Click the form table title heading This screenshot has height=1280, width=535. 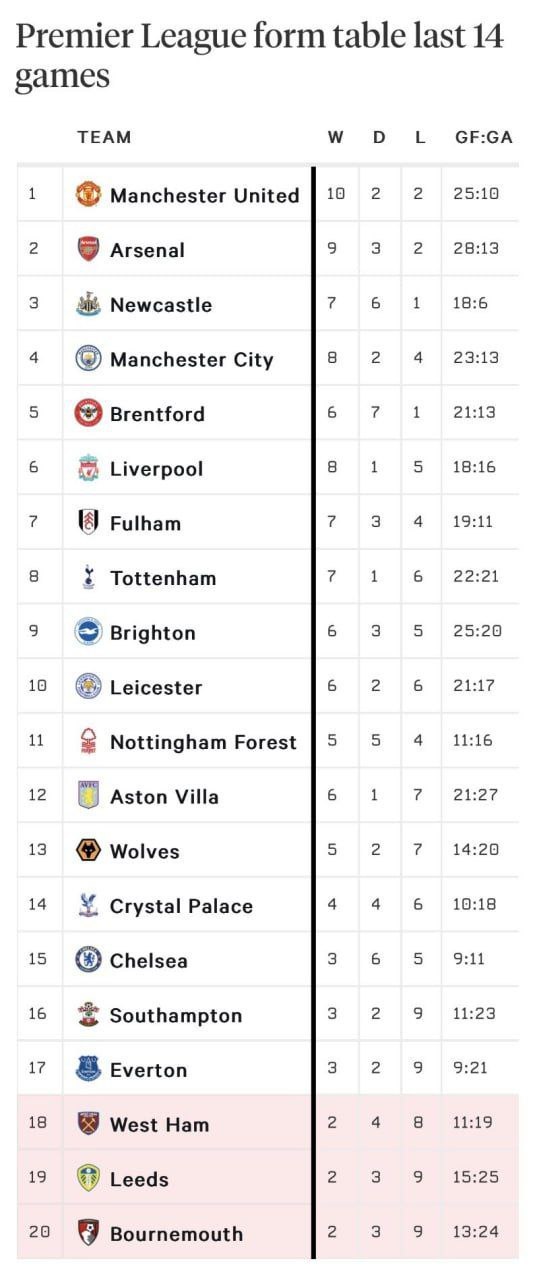259,56
